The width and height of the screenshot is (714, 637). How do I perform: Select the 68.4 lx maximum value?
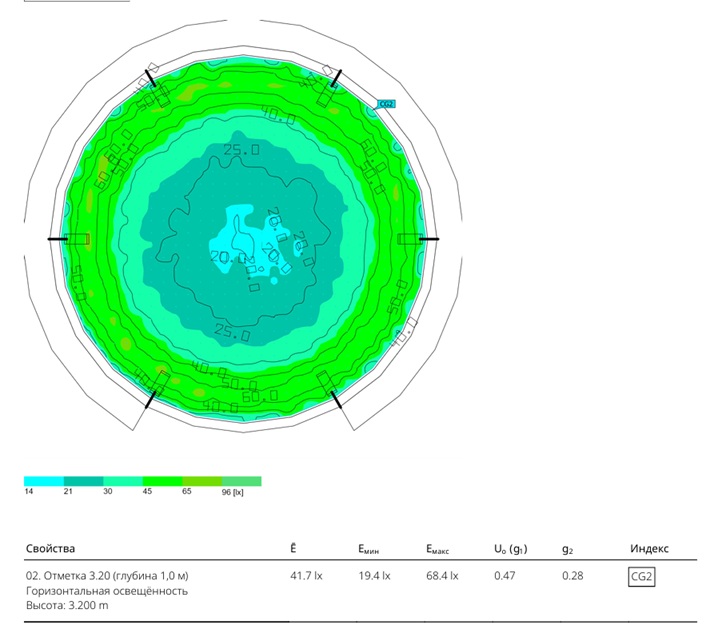(x=442, y=576)
